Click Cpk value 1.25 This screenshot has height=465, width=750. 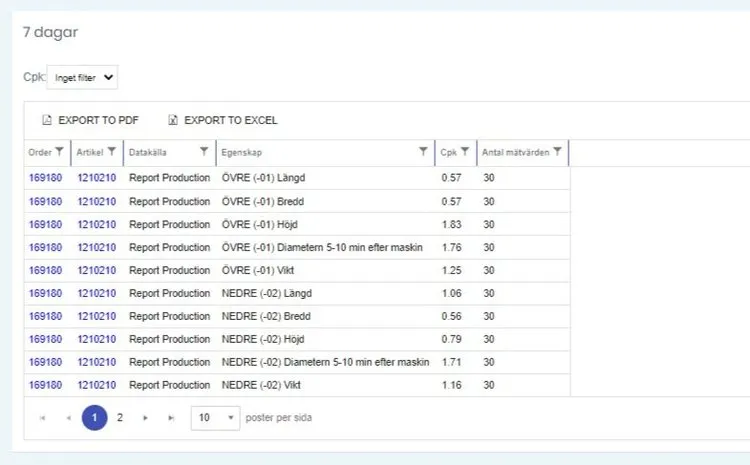tap(452, 270)
